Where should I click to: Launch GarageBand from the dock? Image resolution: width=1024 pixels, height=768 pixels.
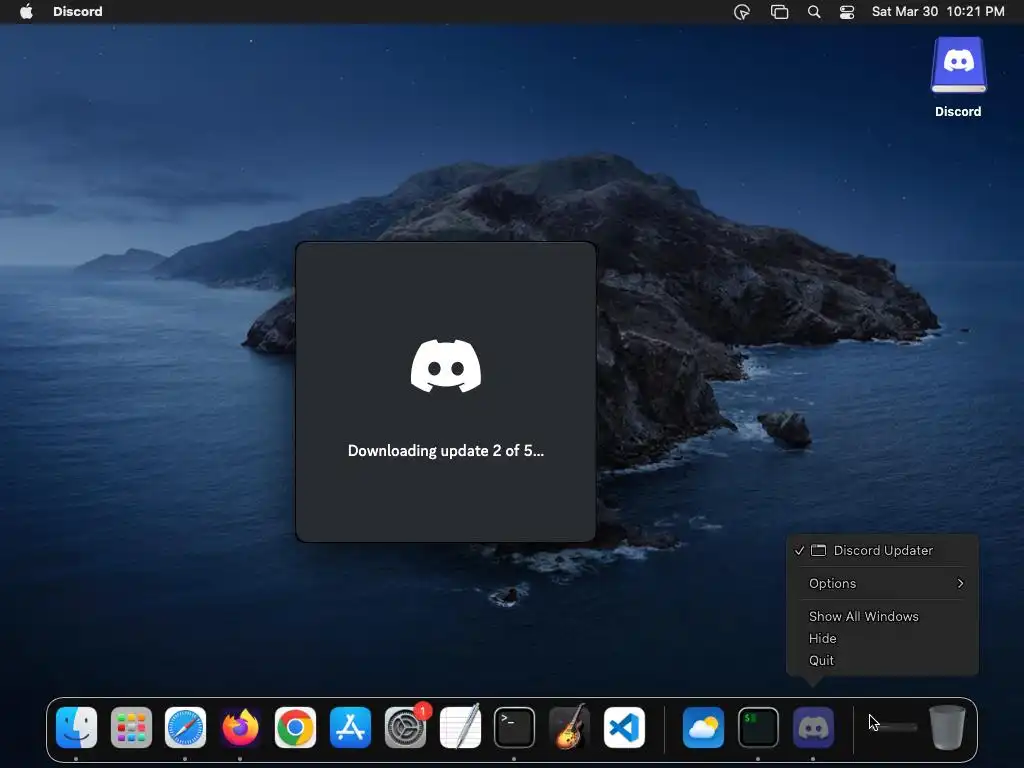click(569, 728)
